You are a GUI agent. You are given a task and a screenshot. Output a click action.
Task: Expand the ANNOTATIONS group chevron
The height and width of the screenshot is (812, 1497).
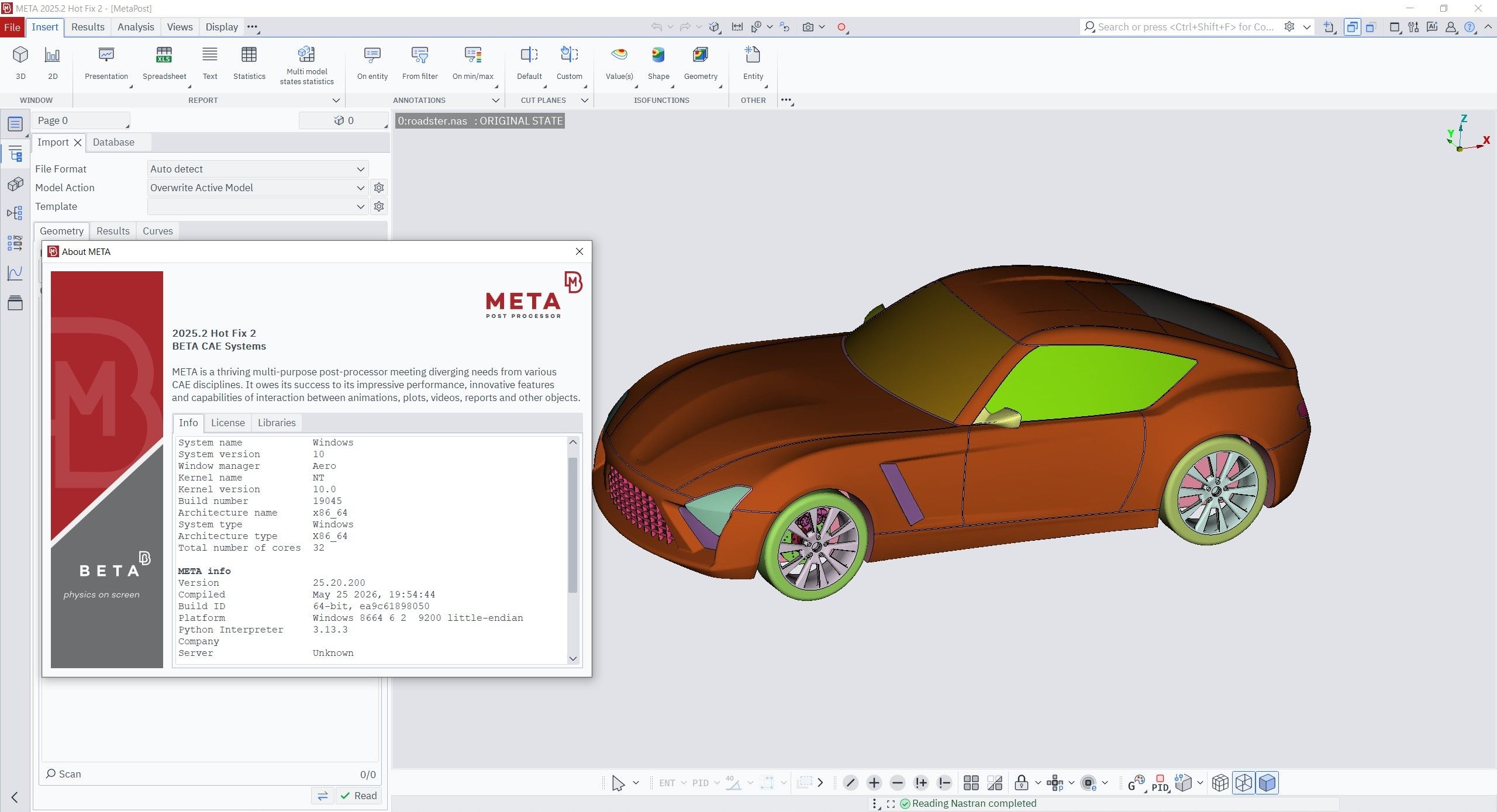click(x=496, y=101)
